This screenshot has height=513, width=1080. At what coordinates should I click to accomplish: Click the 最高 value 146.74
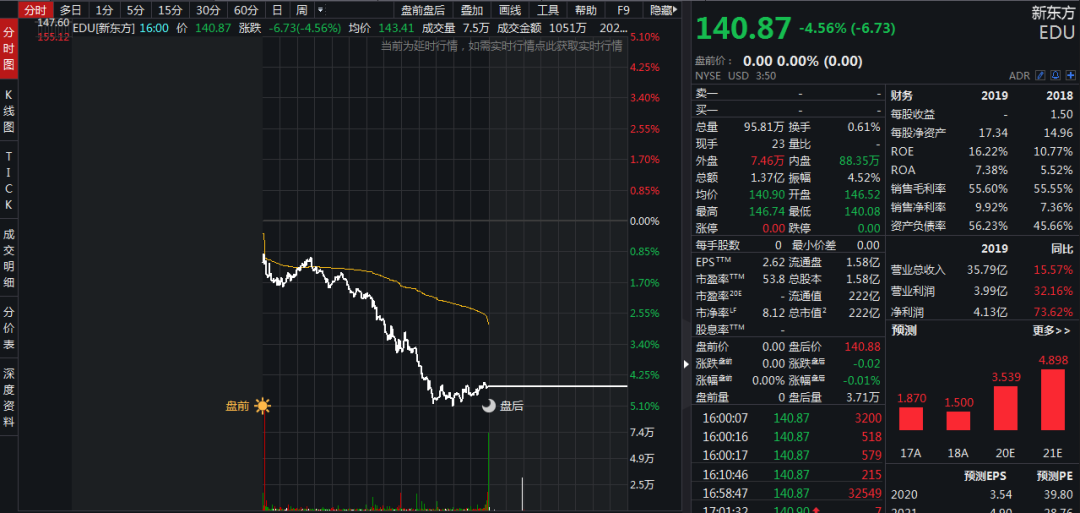tap(765, 211)
